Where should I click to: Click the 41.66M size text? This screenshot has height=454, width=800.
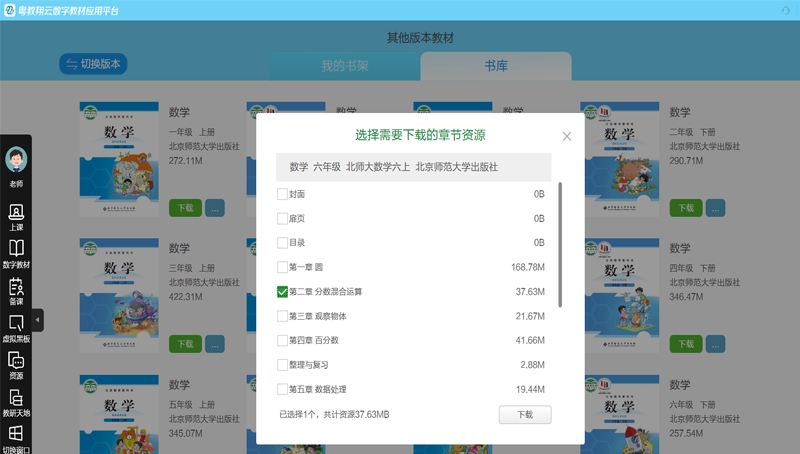pos(530,340)
